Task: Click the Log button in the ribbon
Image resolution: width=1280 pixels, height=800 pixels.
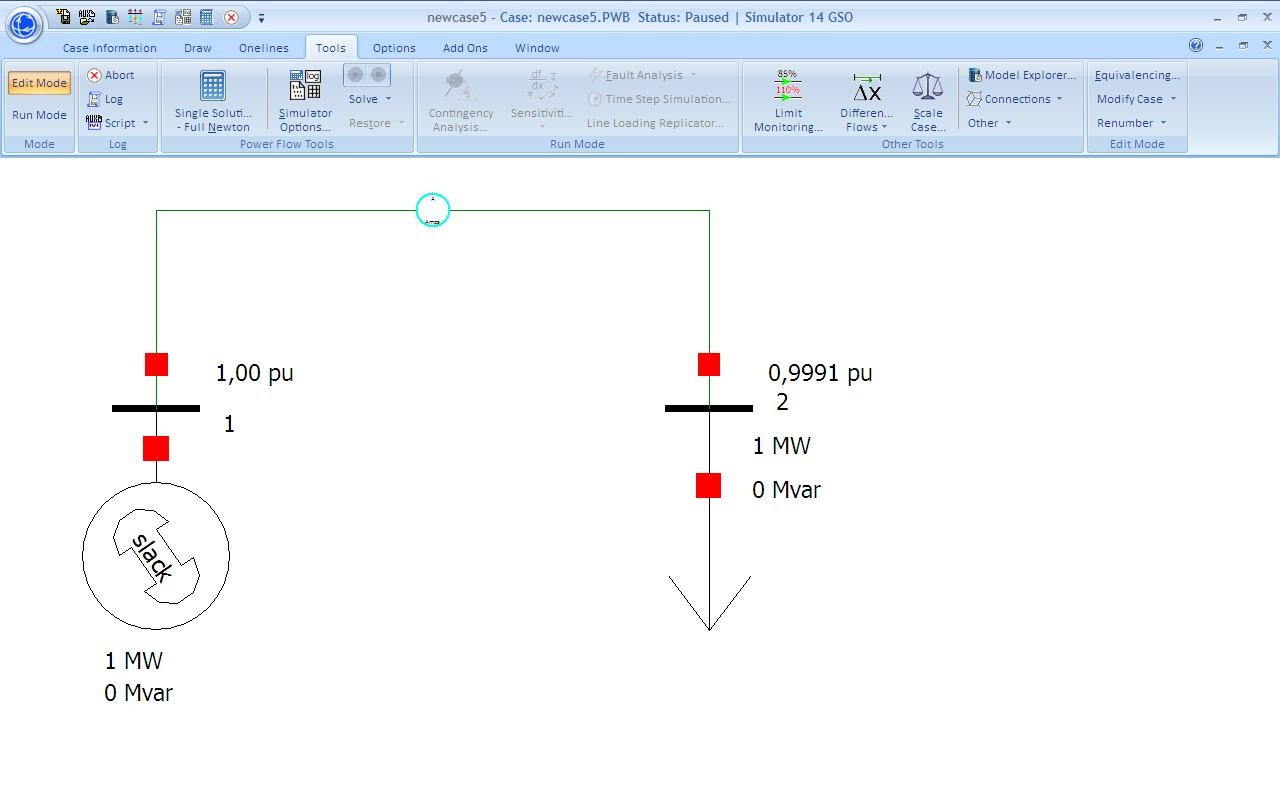Action: click(x=106, y=99)
